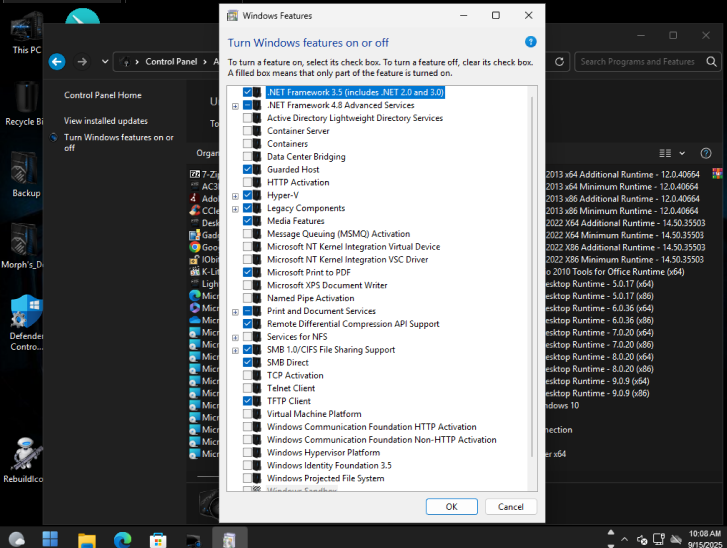This screenshot has height=548, width=727.
Task: Select the RebuildIconCache desktop icon
Action: pyautogui.click(x=24, y=460)
